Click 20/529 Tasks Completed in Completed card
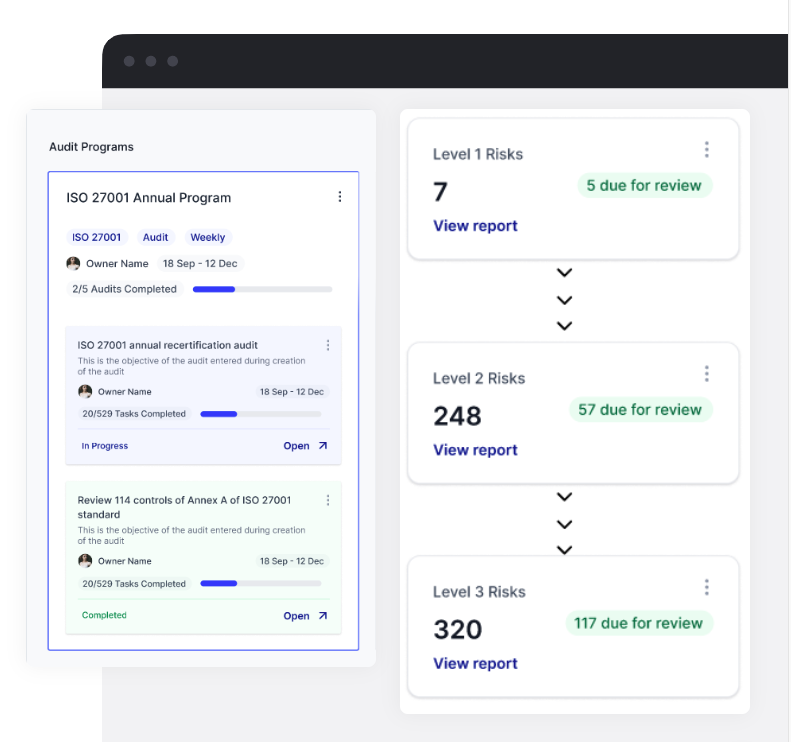This screenshot has height=742, width=791. click(x=134, y=584)
